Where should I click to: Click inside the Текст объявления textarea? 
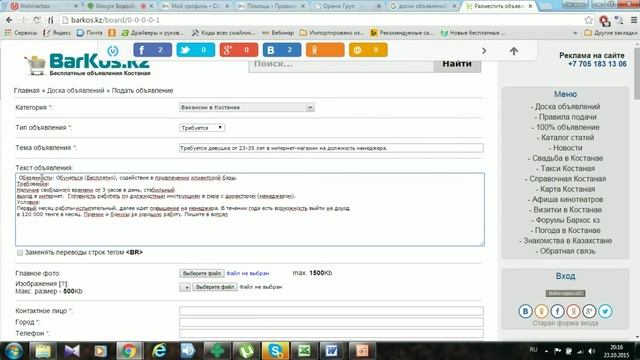pyautogui.click(x=250, y=209)
